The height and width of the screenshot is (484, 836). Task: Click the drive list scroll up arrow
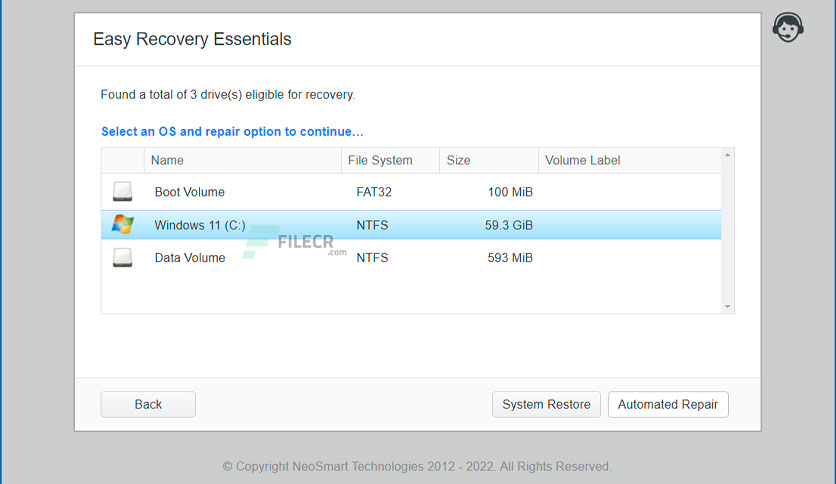point(728,155)
